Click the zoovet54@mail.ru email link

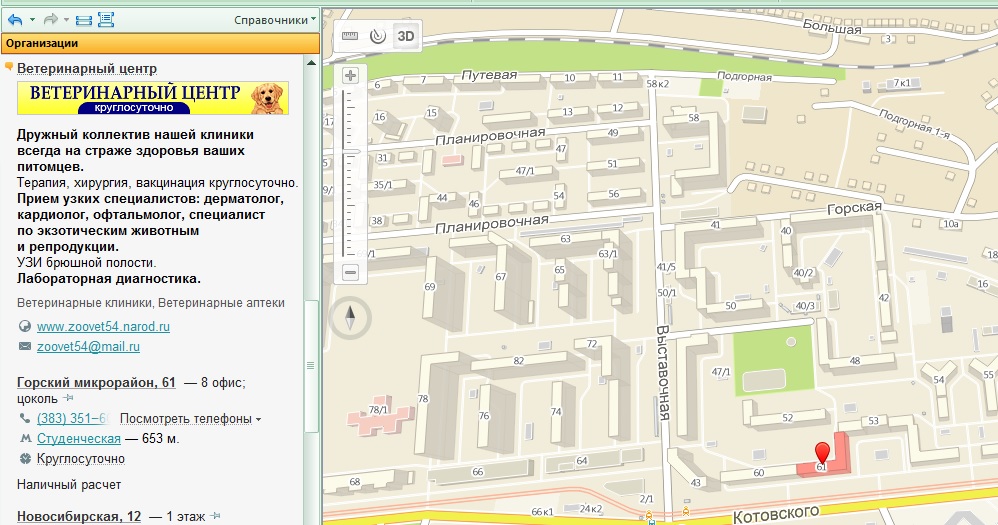click(88, 347)
